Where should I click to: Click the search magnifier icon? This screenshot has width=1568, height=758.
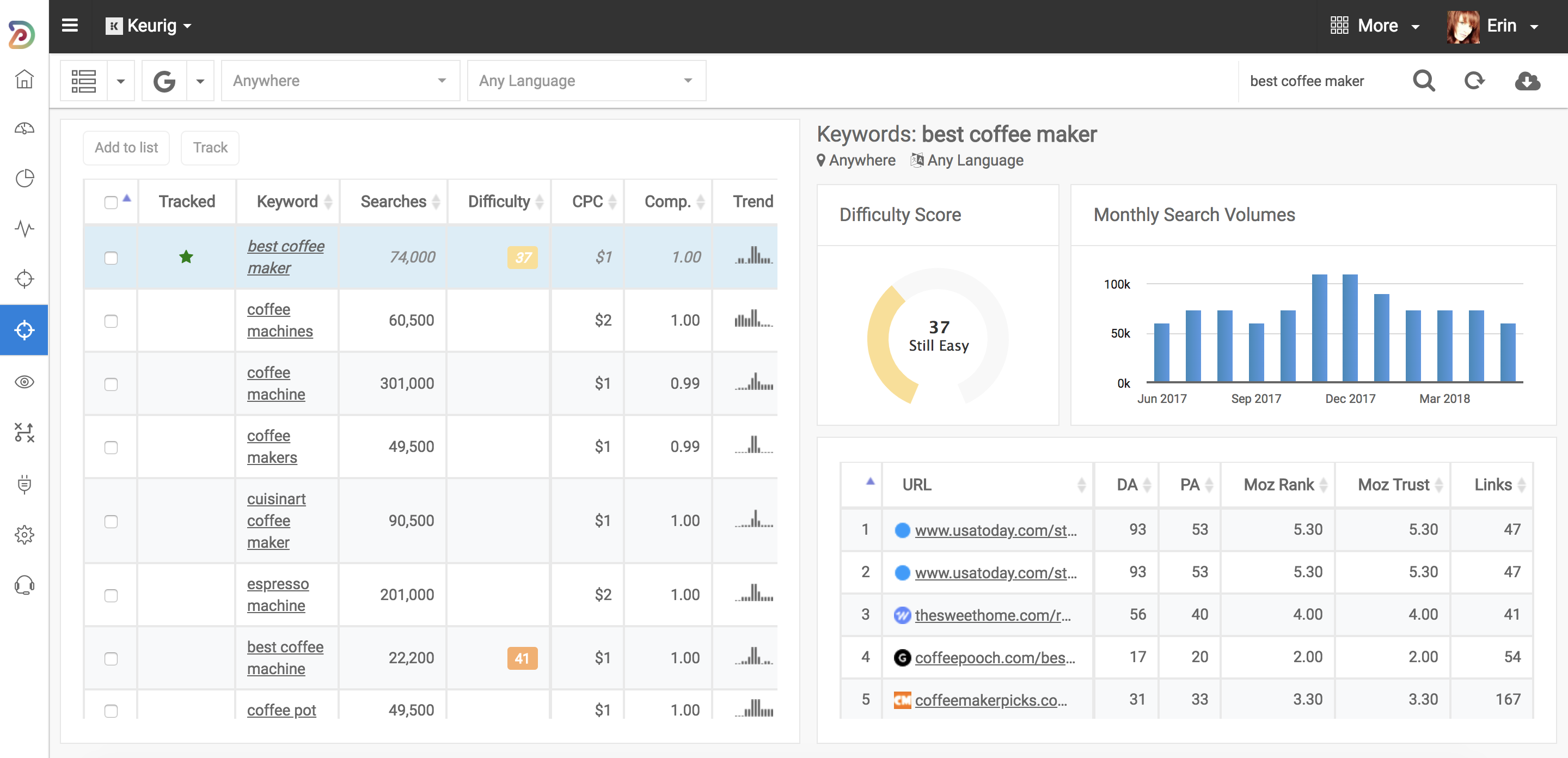tap(1423, 81)
